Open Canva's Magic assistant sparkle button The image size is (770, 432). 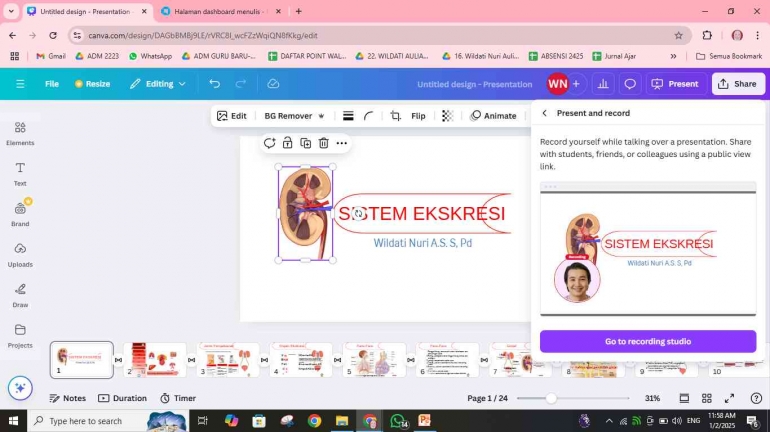point(20,388)
